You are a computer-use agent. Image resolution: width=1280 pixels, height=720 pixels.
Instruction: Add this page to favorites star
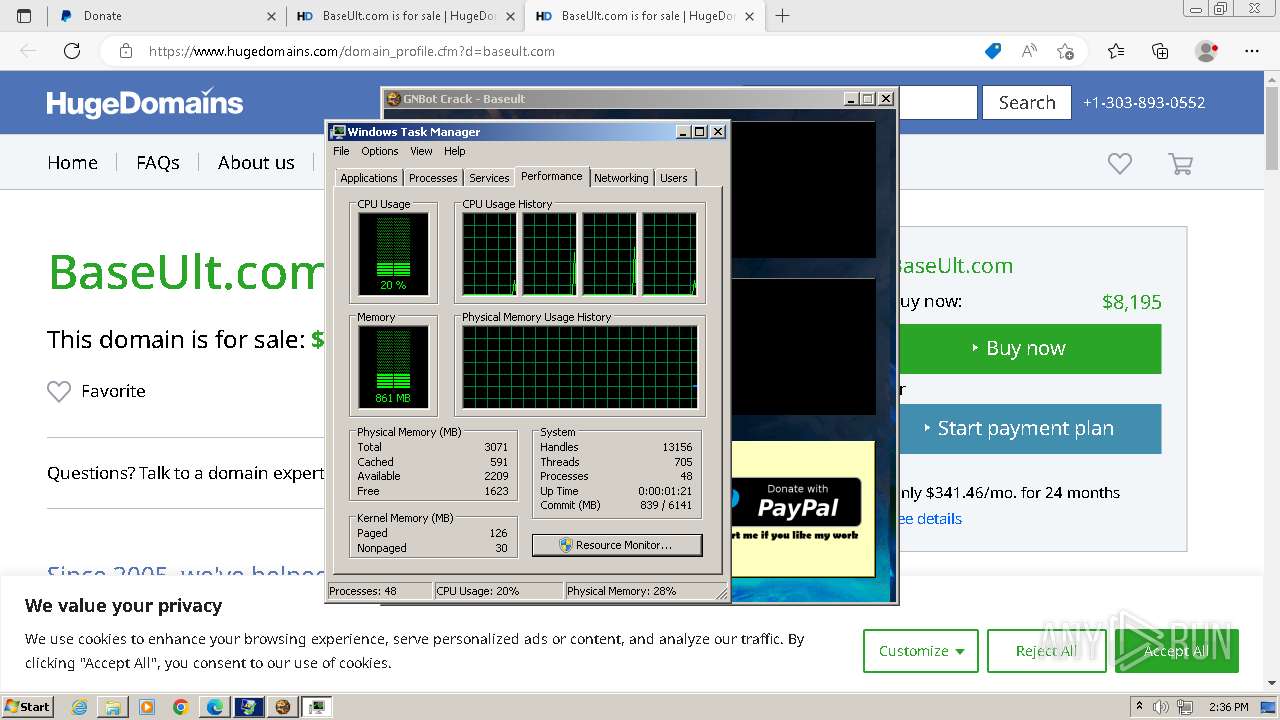click(1066, 51)
